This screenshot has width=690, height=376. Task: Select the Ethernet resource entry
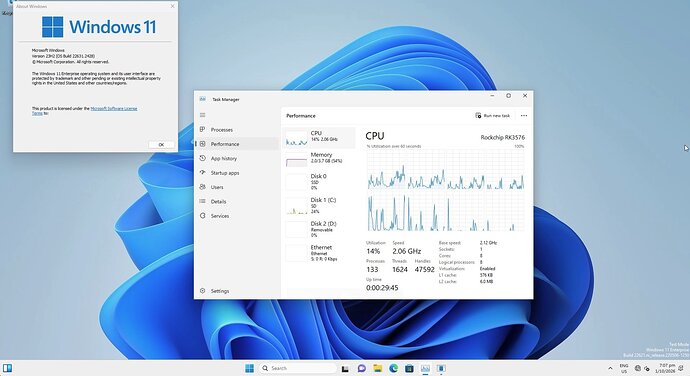319,253
